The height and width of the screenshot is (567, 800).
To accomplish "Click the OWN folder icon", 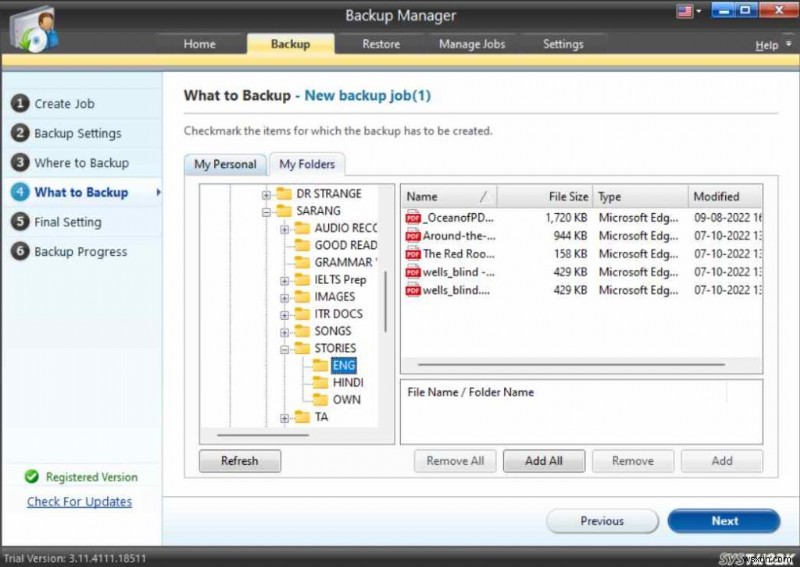I will point(320,400).
